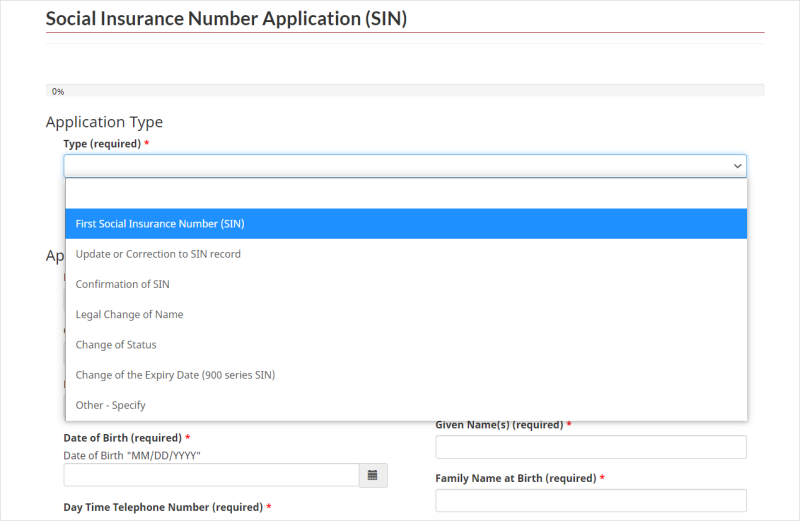800x521 pixels.
Task: Click the Application Type section heading
Action: [x=104, y=122]
